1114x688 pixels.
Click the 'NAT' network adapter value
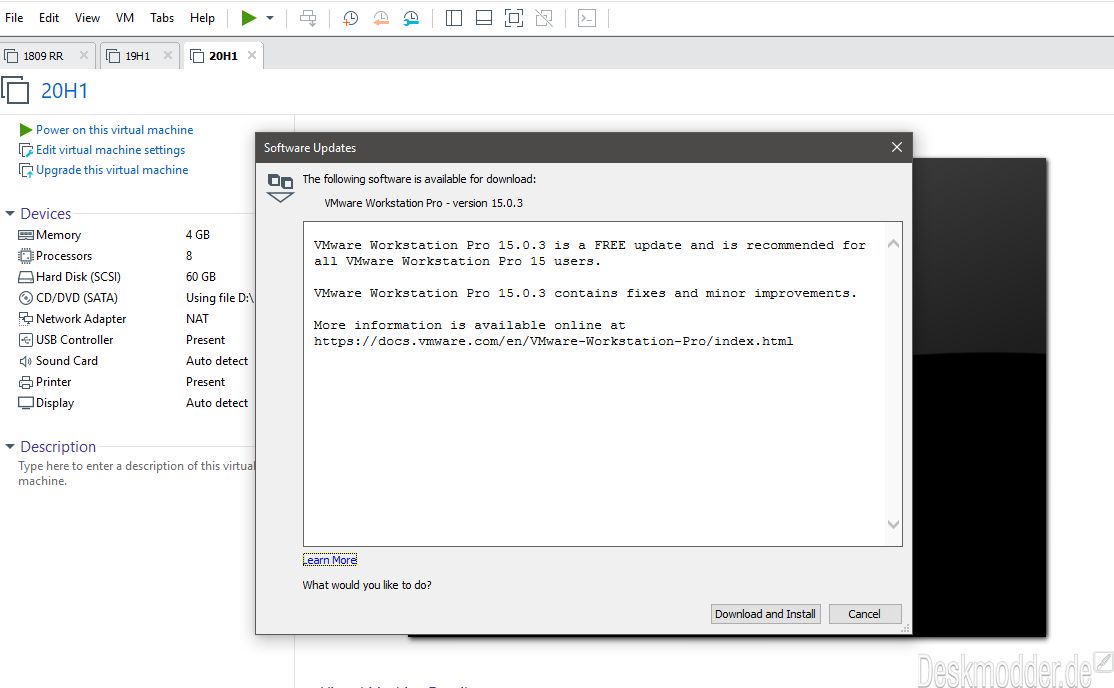coord(197,318)
